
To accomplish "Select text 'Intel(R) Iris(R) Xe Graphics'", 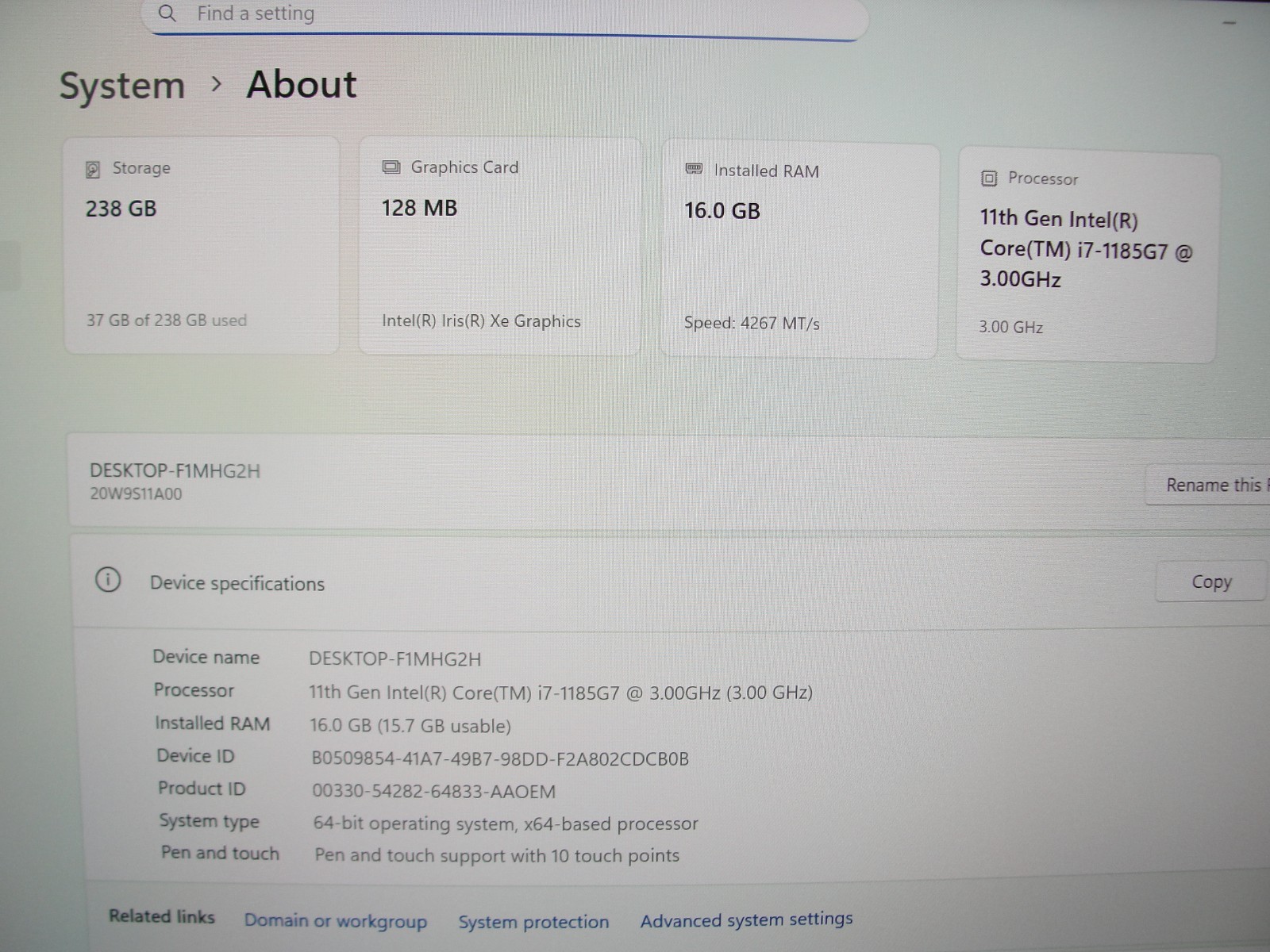I will (481, 321).
